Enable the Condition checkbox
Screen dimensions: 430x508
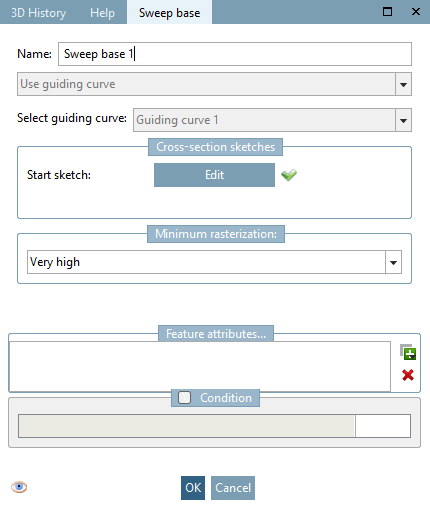(x=184, y=397)
